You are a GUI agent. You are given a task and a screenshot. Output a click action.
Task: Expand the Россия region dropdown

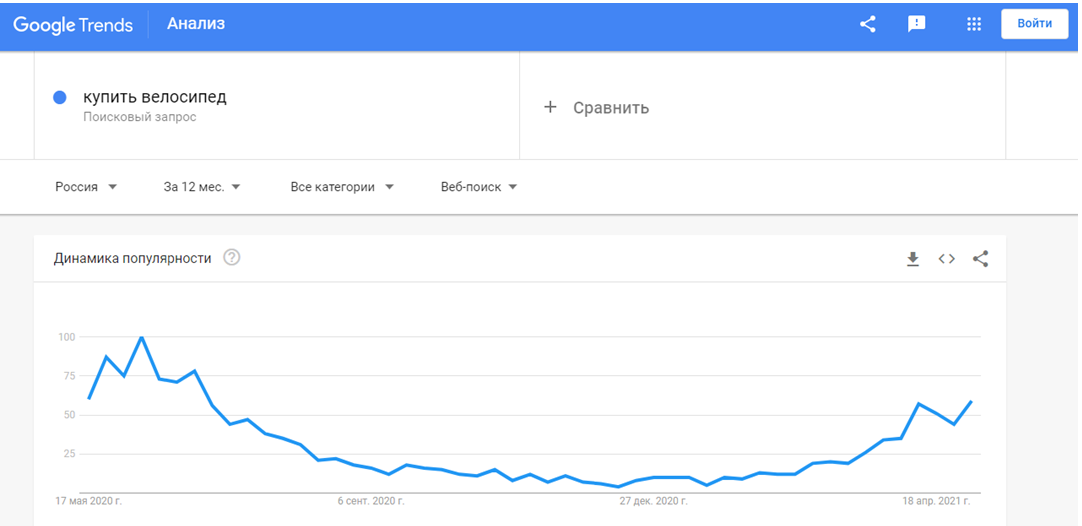[x=86, y=187]
